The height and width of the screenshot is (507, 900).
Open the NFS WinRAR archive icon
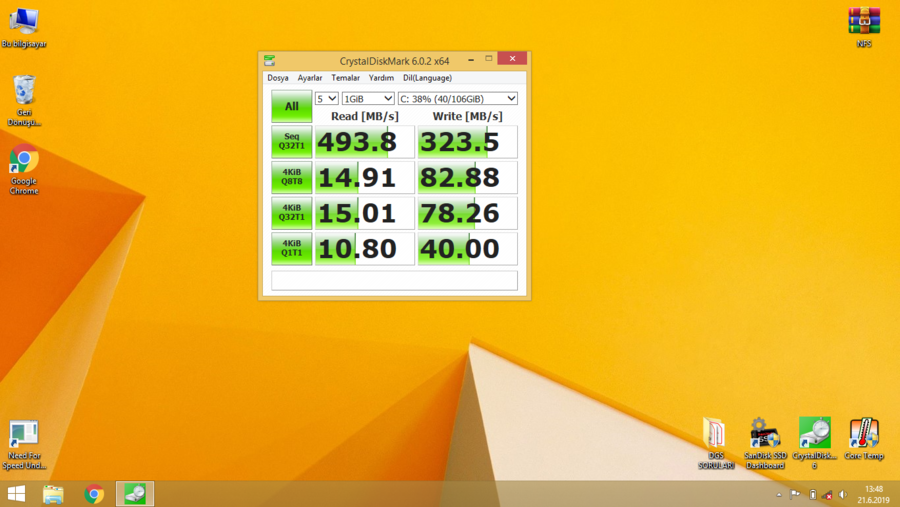864,28
